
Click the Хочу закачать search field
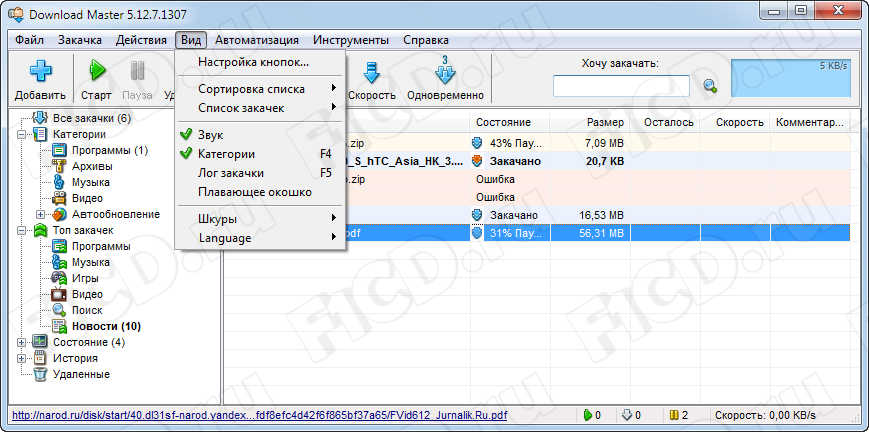pos(621,86)
